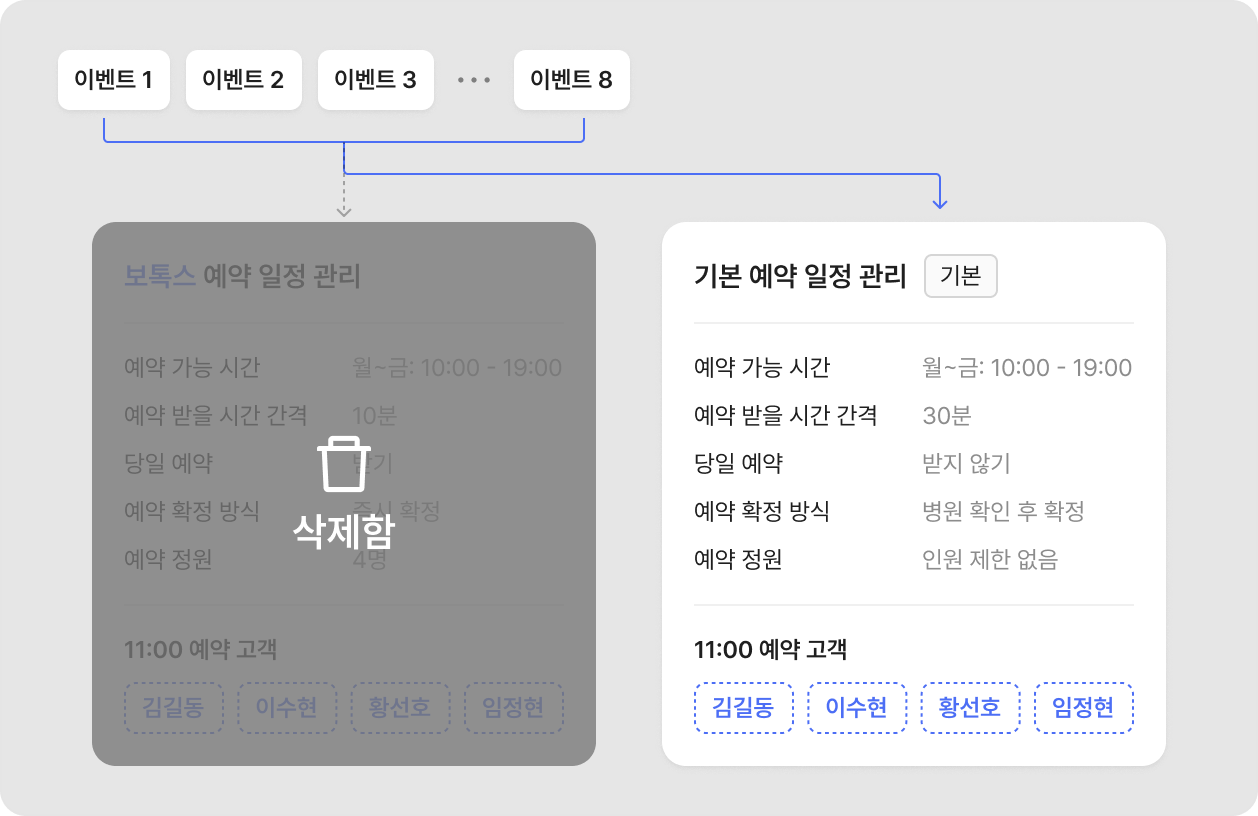Click the blue arrow pointing to 기본 card
Screen dimensions: 1258x816
[939, 200]
